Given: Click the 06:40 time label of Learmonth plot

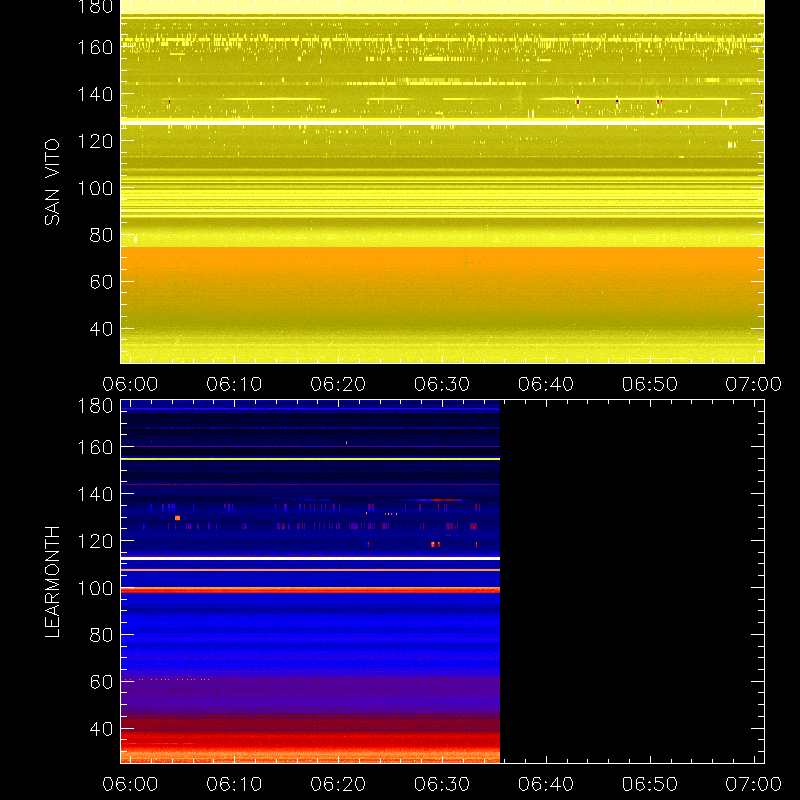Looking at the screenshot, I should pos(546,784).
